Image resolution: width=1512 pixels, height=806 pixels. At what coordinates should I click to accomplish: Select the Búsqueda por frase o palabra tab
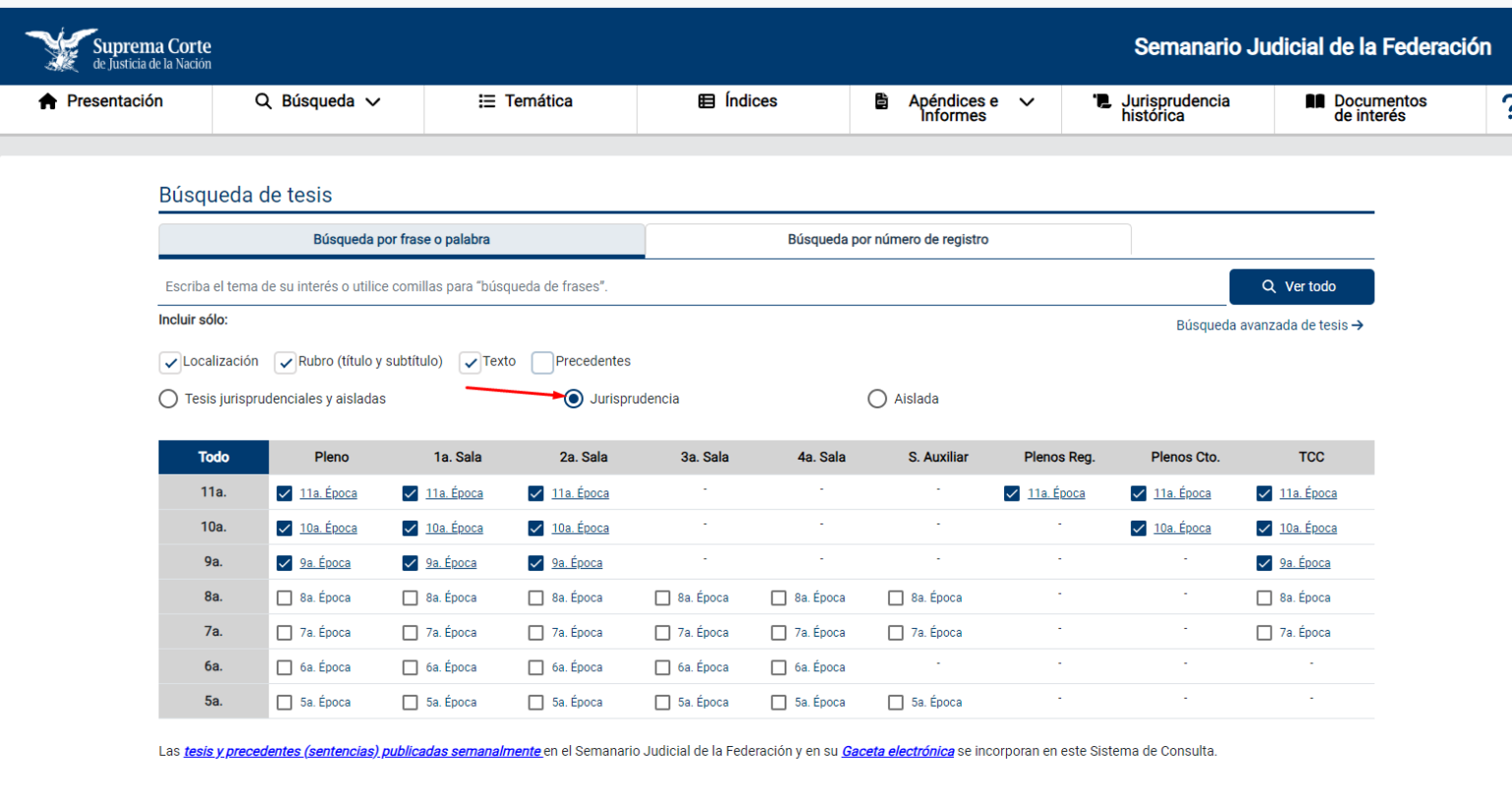[402, 240]
